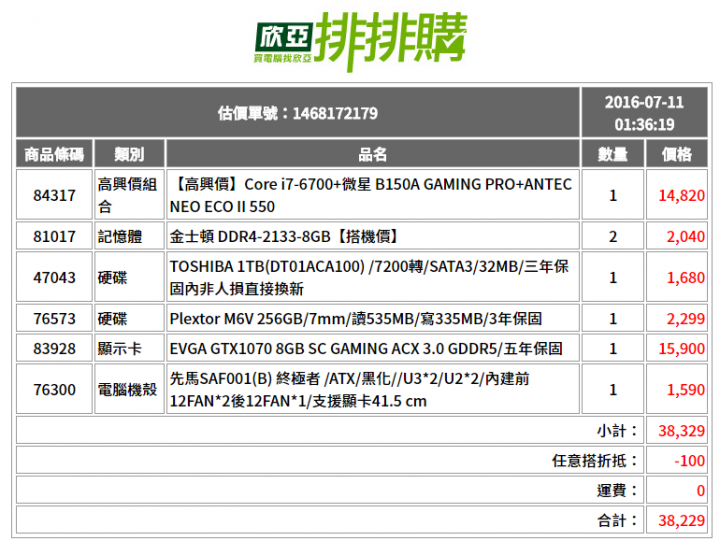Select product code 84317

(54, 195)
